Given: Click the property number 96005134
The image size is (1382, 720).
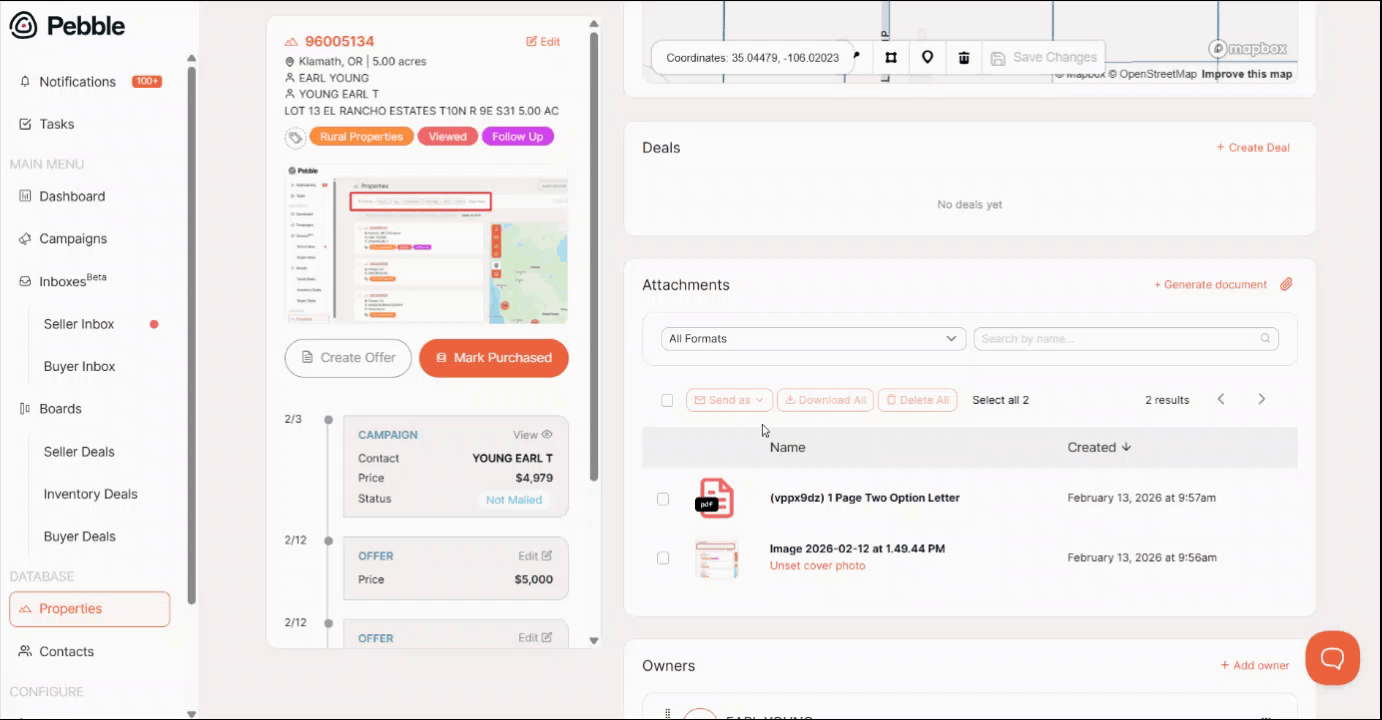Looking at the screenshot, I should click(339, 42).
